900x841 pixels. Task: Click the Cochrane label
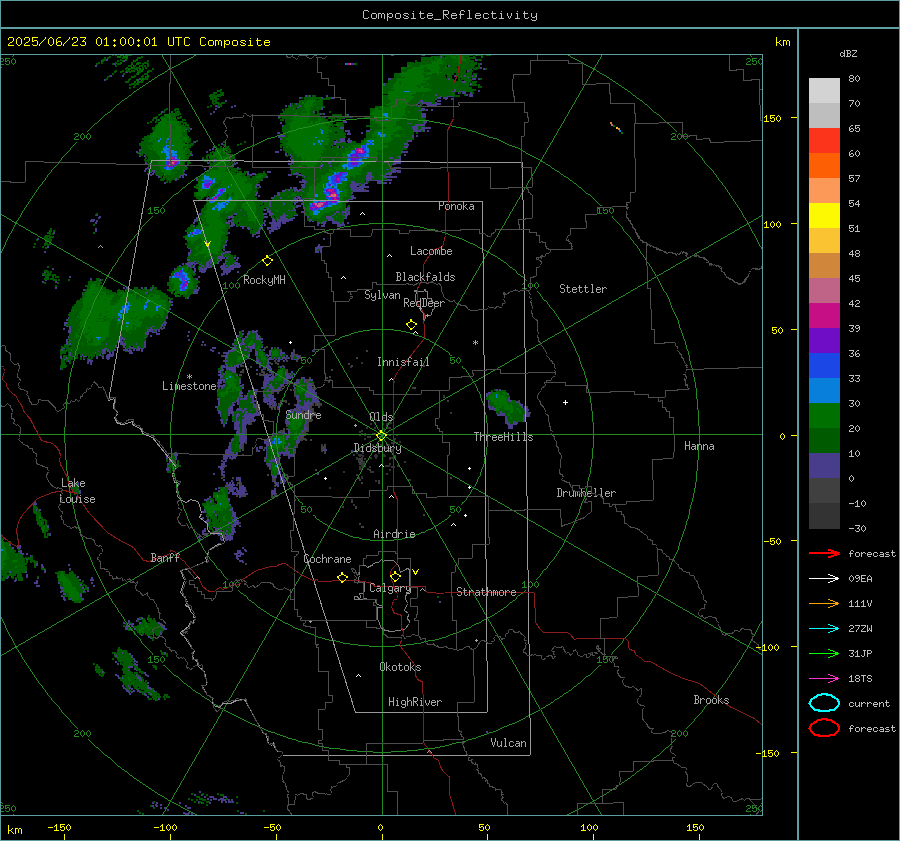click(x=327, y=559)
